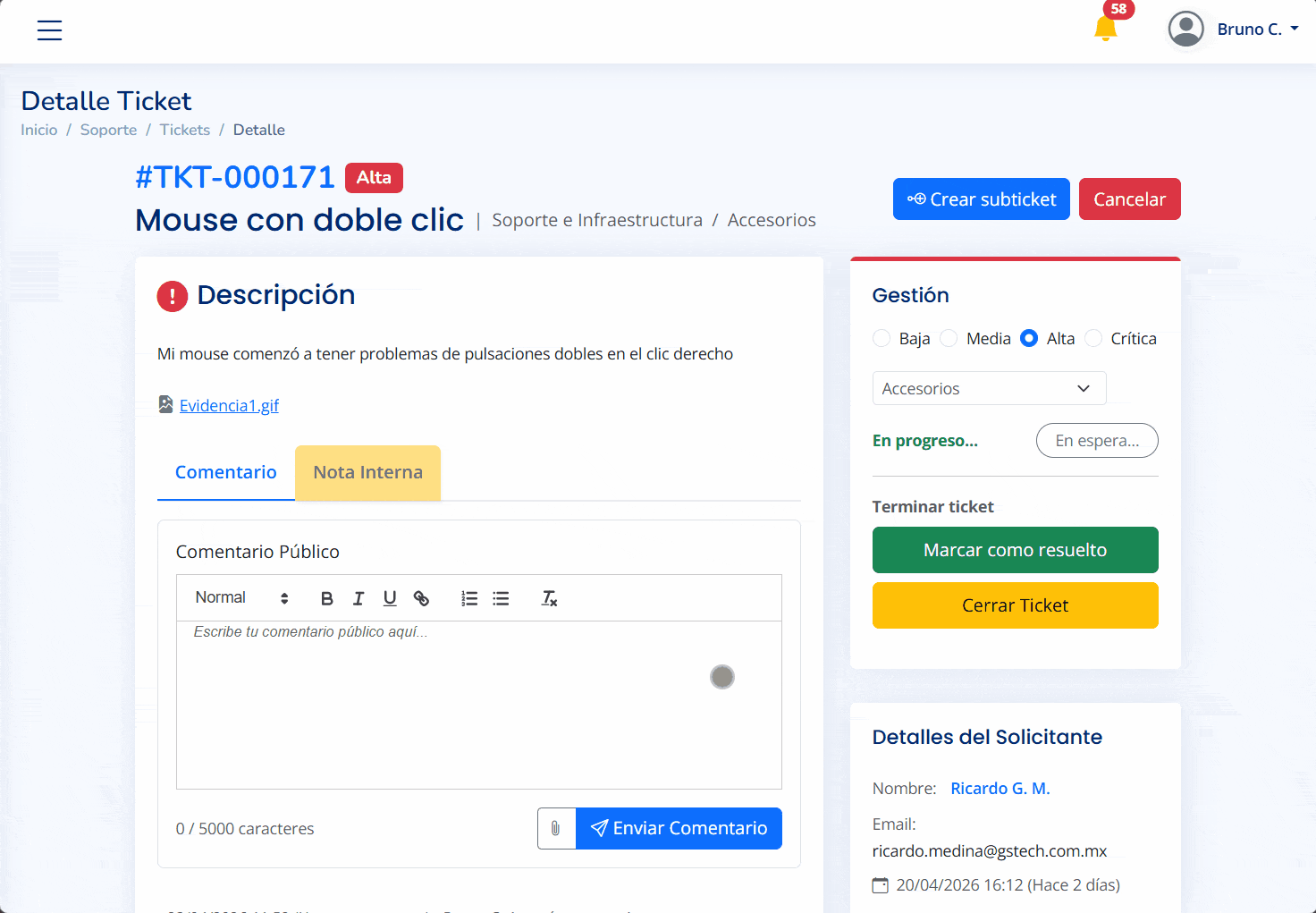
Task: Open the hamburger navigation menu
Action: tap(49, 30)
